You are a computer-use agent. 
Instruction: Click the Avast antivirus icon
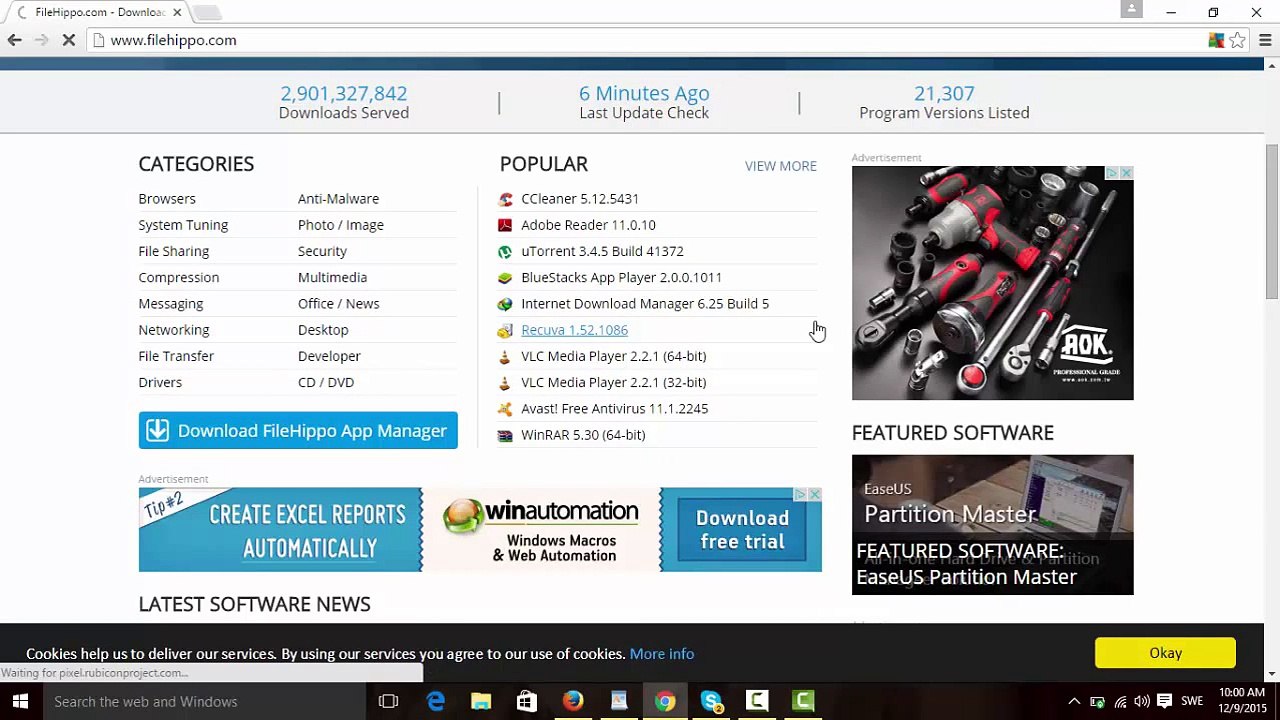point(505,409)
